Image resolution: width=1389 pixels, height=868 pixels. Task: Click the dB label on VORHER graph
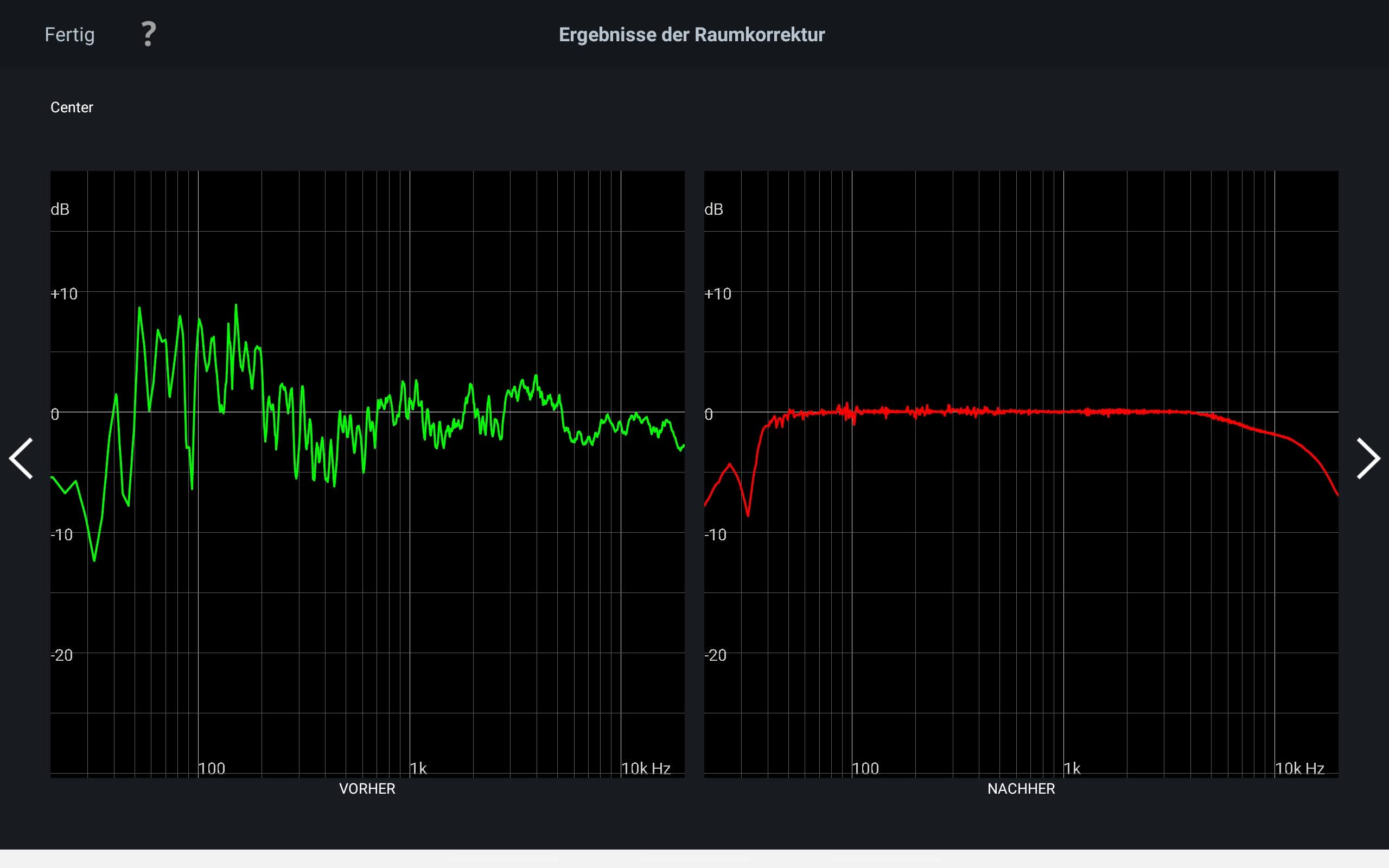pos(60,209)
